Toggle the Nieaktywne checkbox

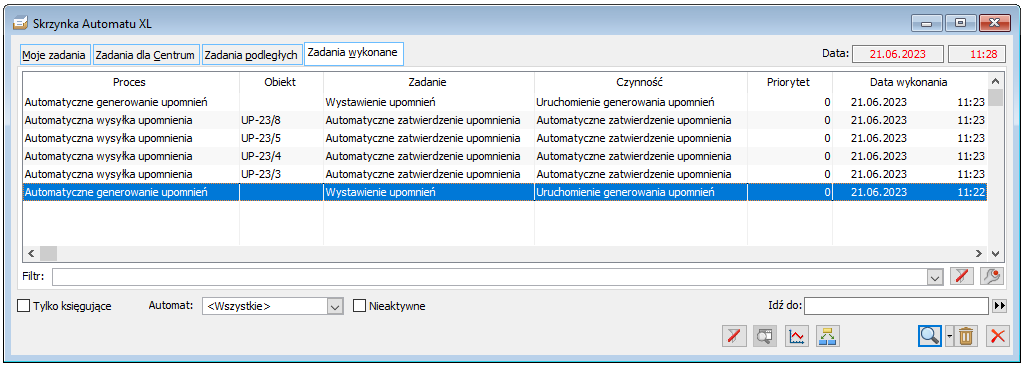359,306
